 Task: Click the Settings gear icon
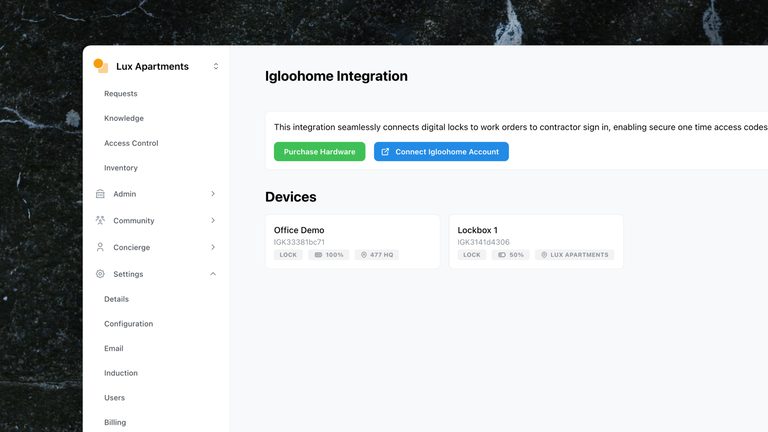(100, 274)
